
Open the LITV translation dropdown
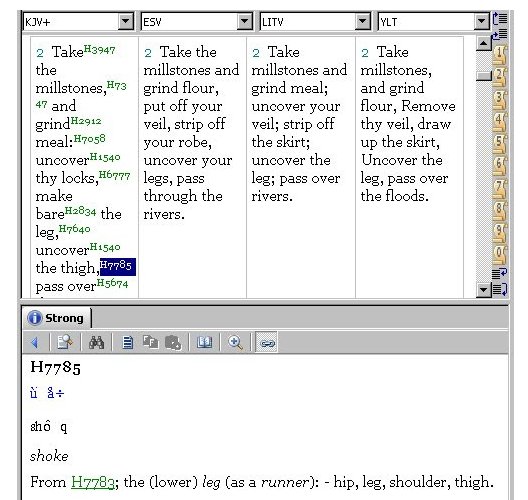coord(363,22)
